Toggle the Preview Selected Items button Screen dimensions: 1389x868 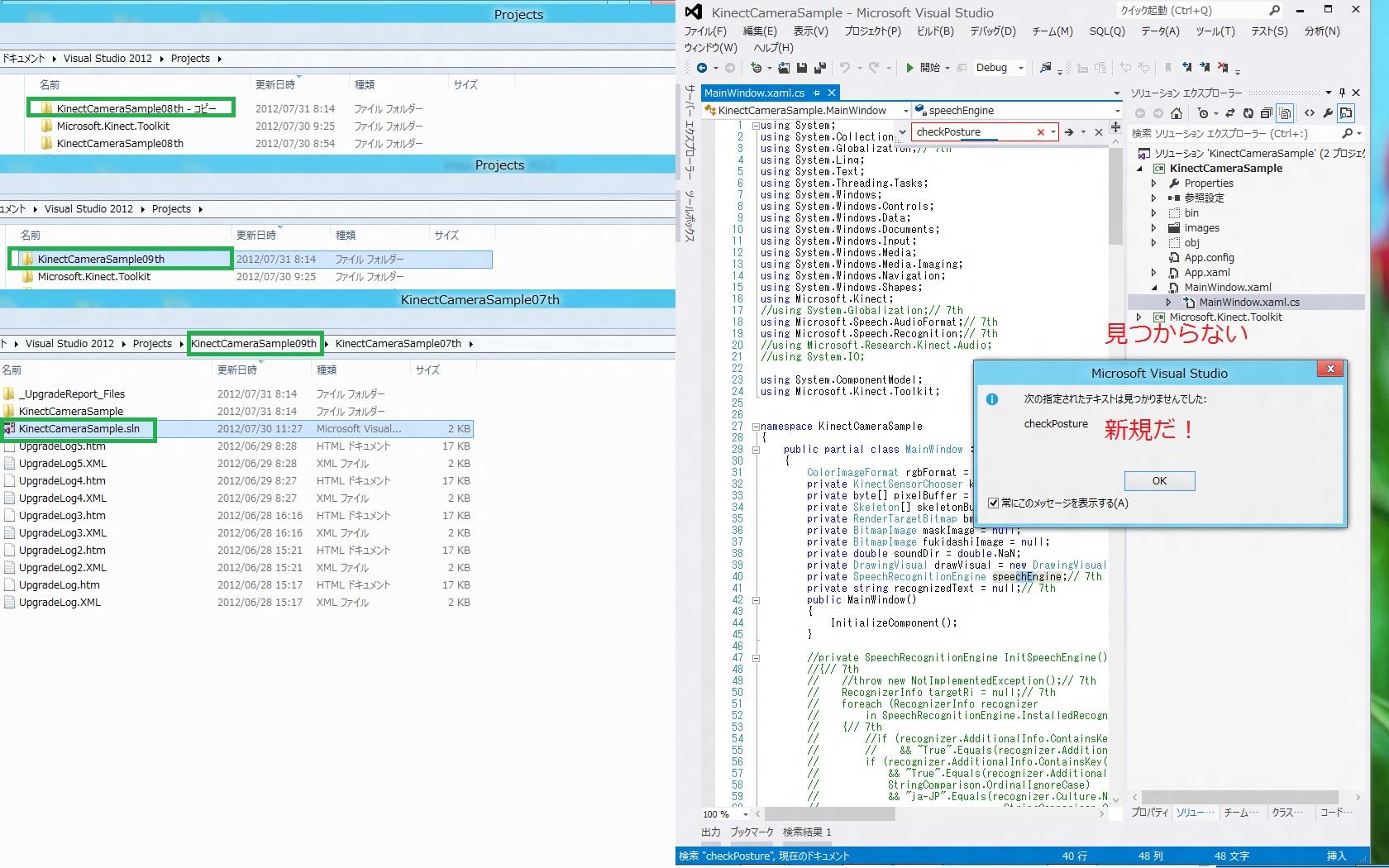click(1346, 113)
